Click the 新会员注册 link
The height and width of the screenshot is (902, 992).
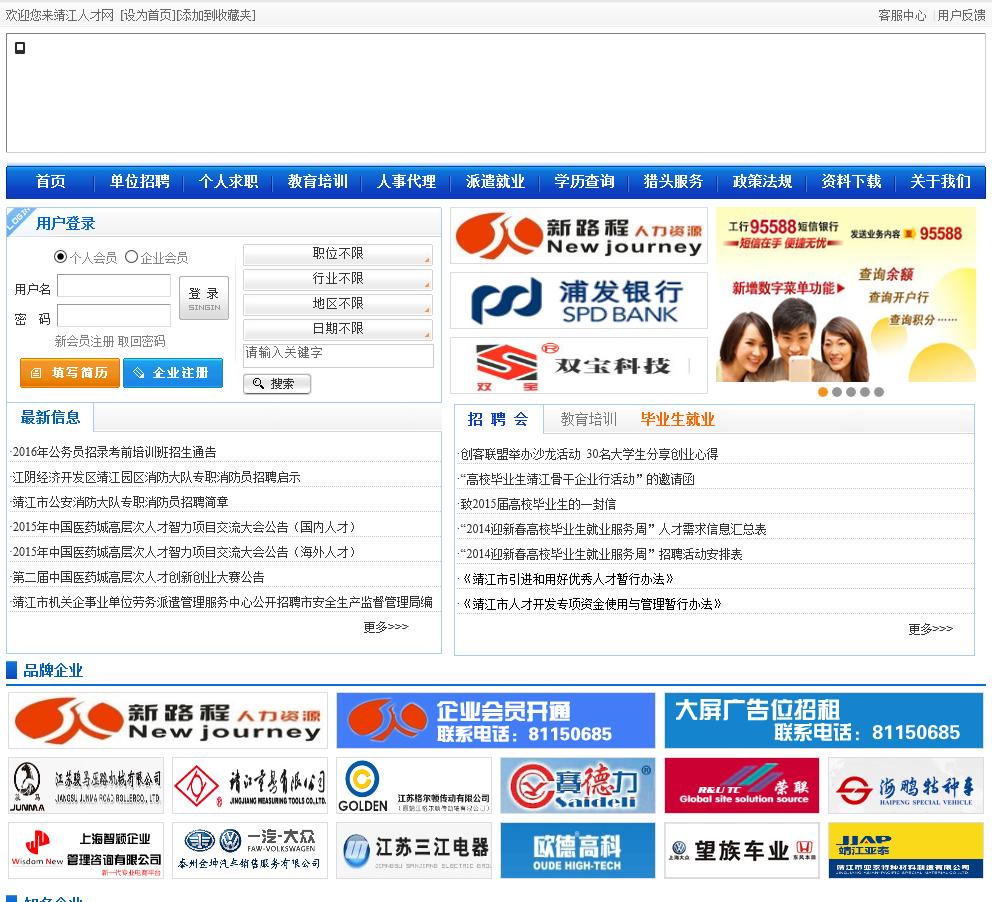[x=84, y=342]
